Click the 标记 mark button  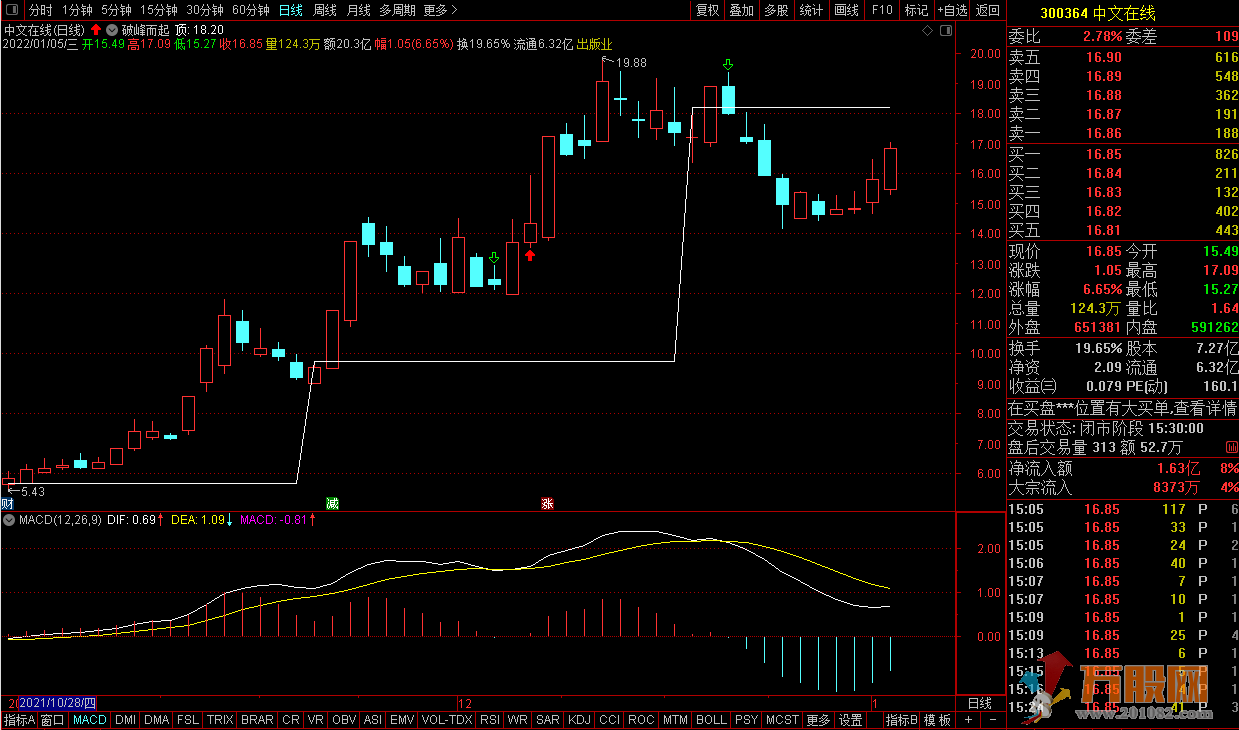coord(915,10)
